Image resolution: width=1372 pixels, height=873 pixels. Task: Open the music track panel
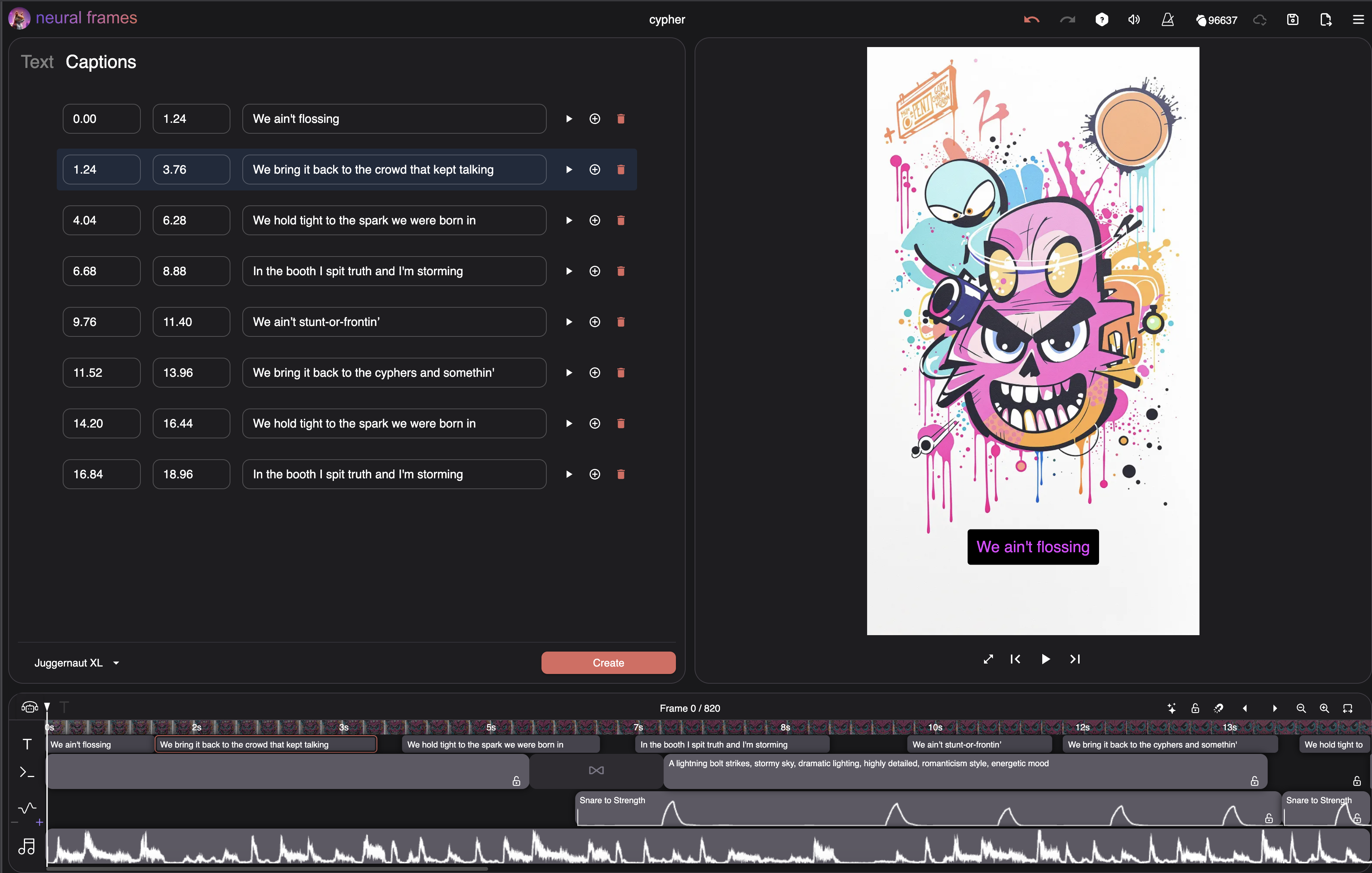[27, 847]
